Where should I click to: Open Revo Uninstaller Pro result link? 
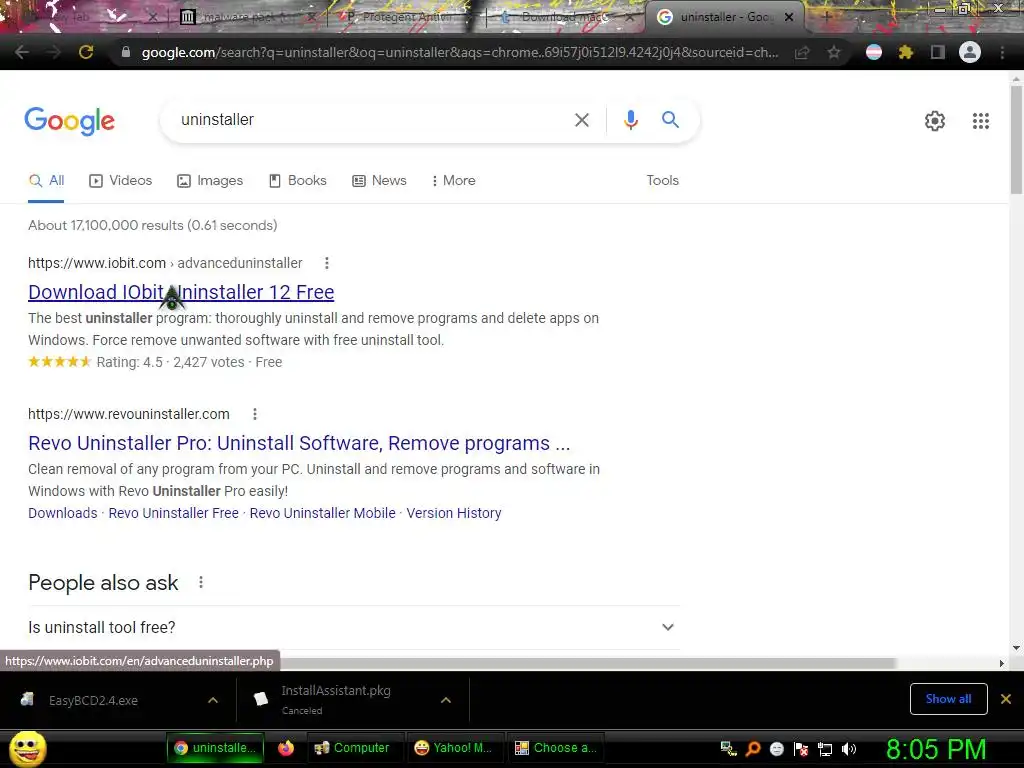[299, 443]
